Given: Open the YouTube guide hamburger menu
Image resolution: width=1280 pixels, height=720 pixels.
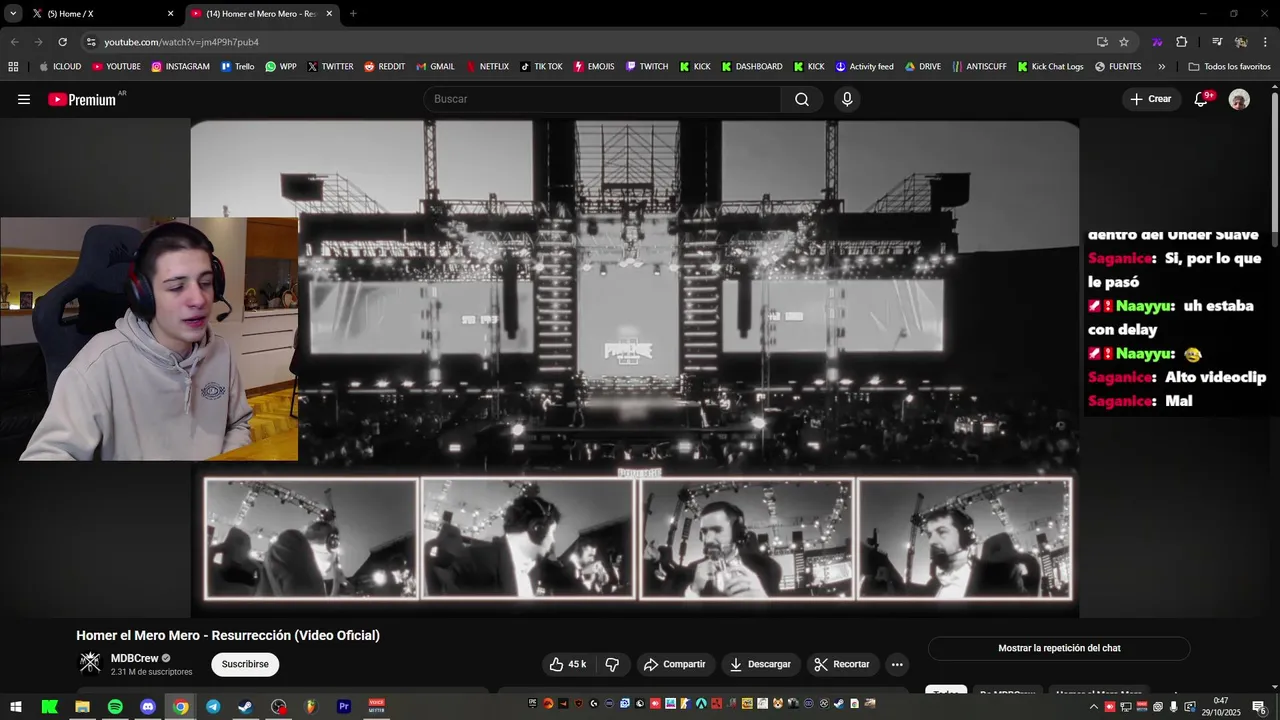Looking at the screenshot, I should (x=24, y=99).
